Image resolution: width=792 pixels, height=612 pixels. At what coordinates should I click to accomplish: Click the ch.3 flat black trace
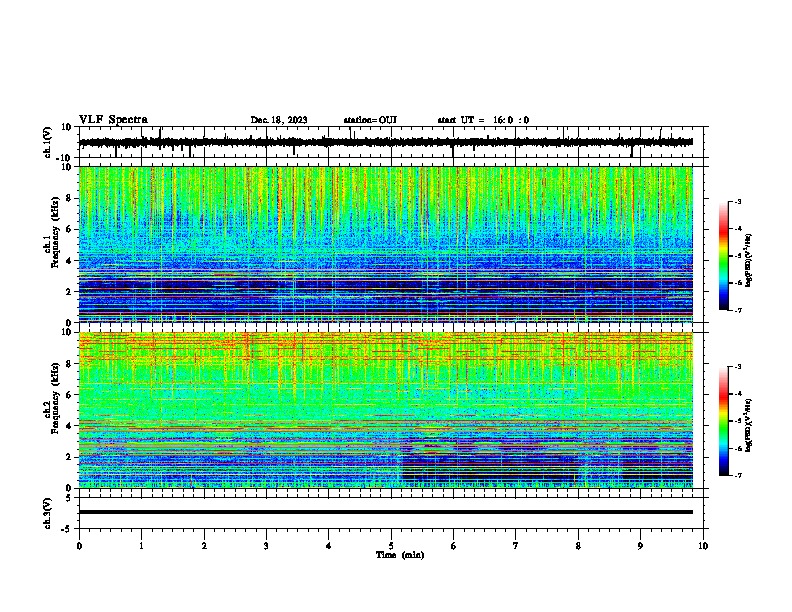386,512
